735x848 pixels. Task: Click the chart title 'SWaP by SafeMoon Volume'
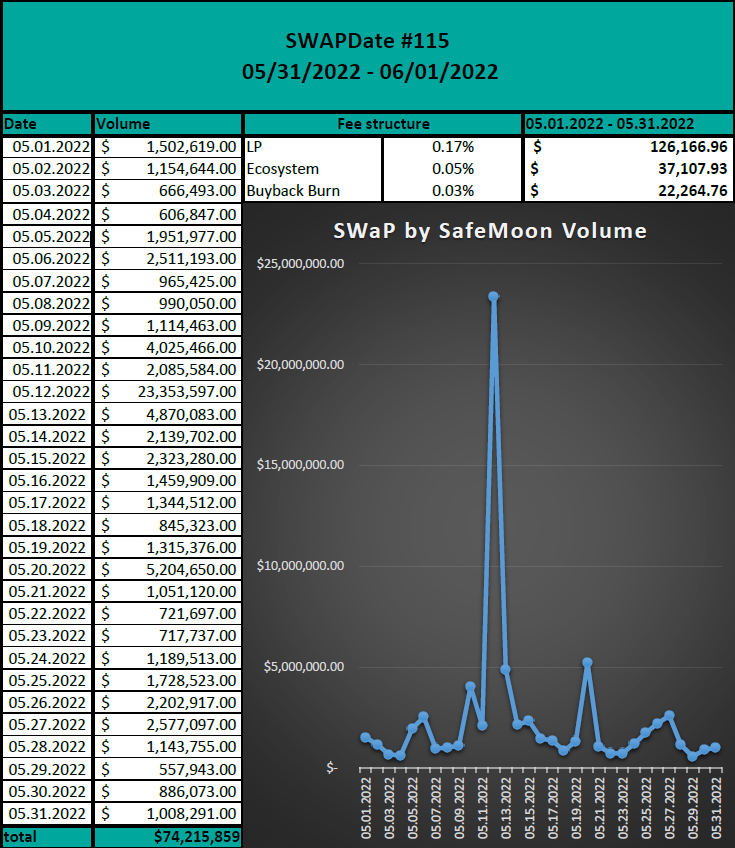tap(489, 231)
